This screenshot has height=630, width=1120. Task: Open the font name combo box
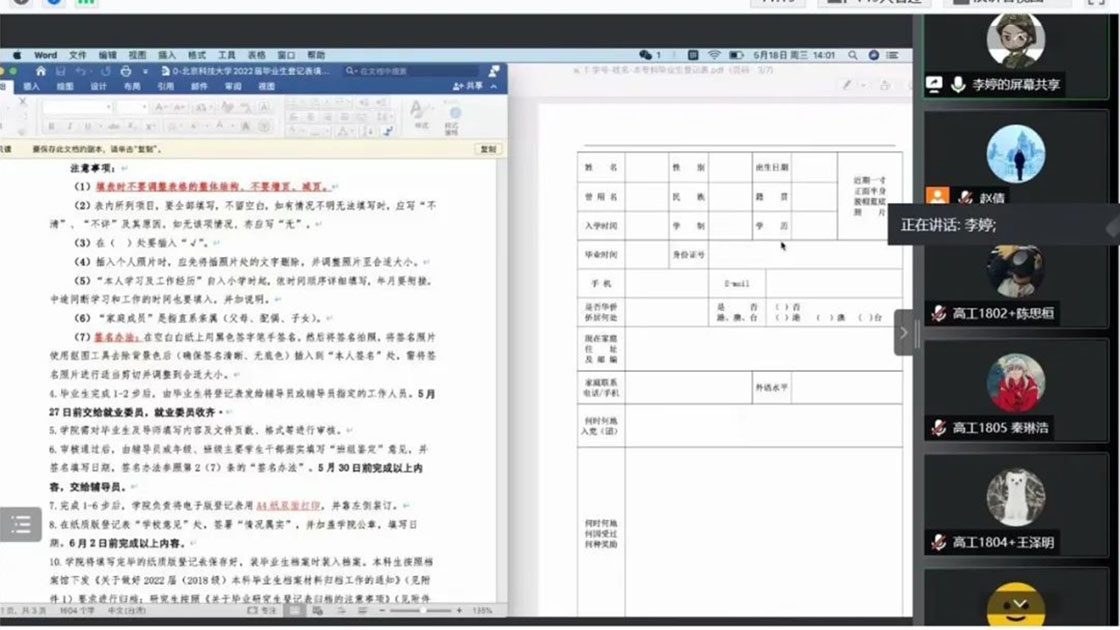[x=77, y=107]
